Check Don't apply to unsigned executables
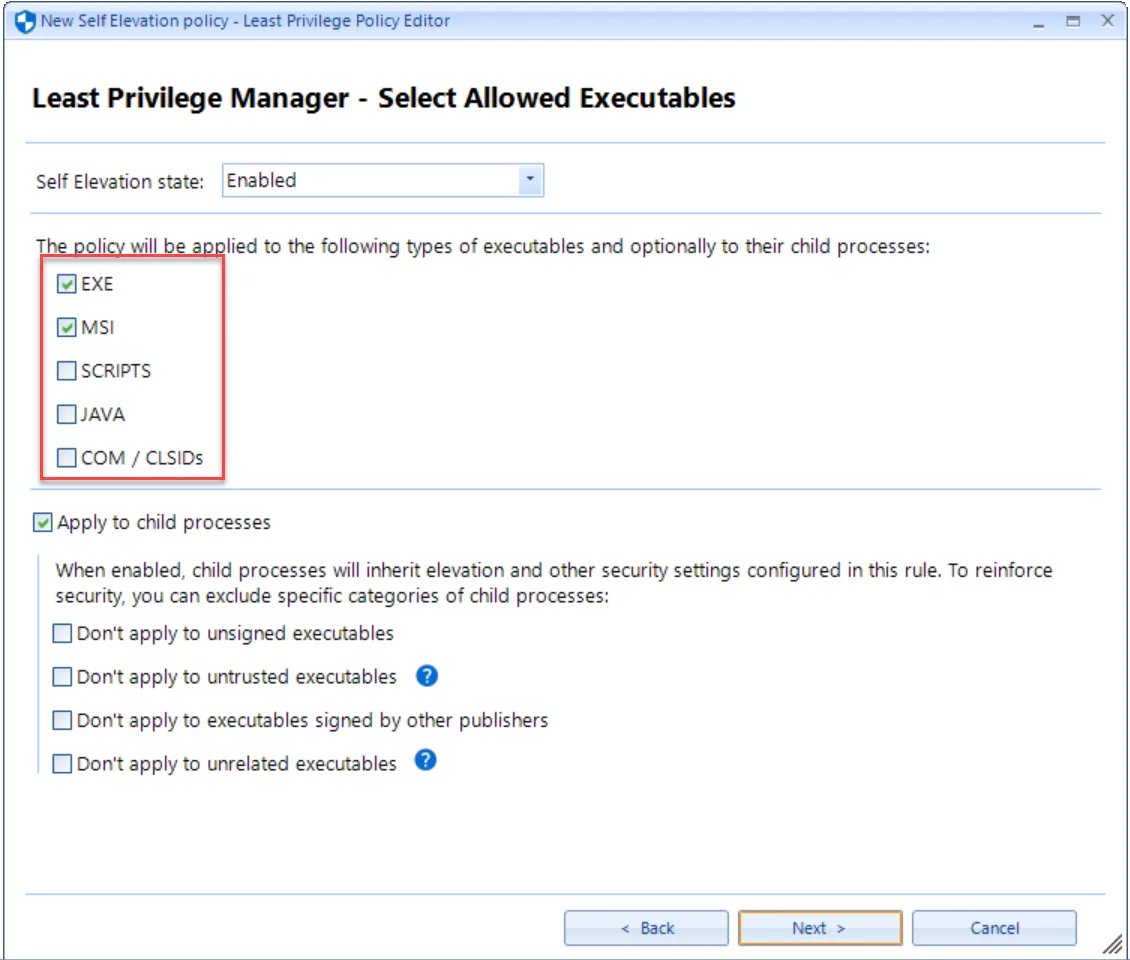The image size is (1130, 960). [x=62, y=633]
